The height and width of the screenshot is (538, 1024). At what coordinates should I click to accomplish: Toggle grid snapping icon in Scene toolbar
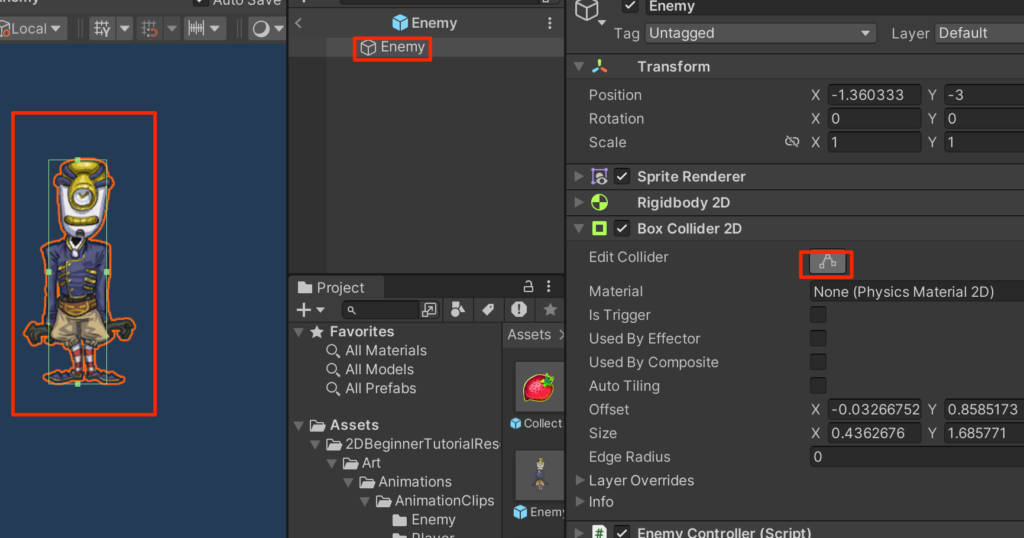pyautogui.click(x=102, y=29)
